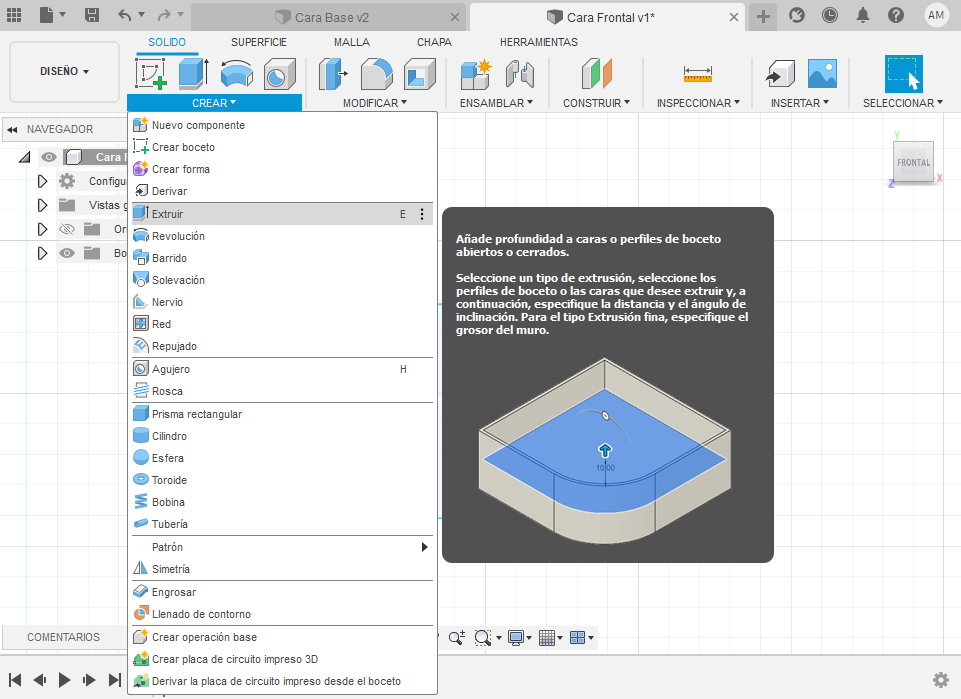Viewport: 961px width, 699px height.
Task: Open the data panel grid icon
Action: [13, 15]
